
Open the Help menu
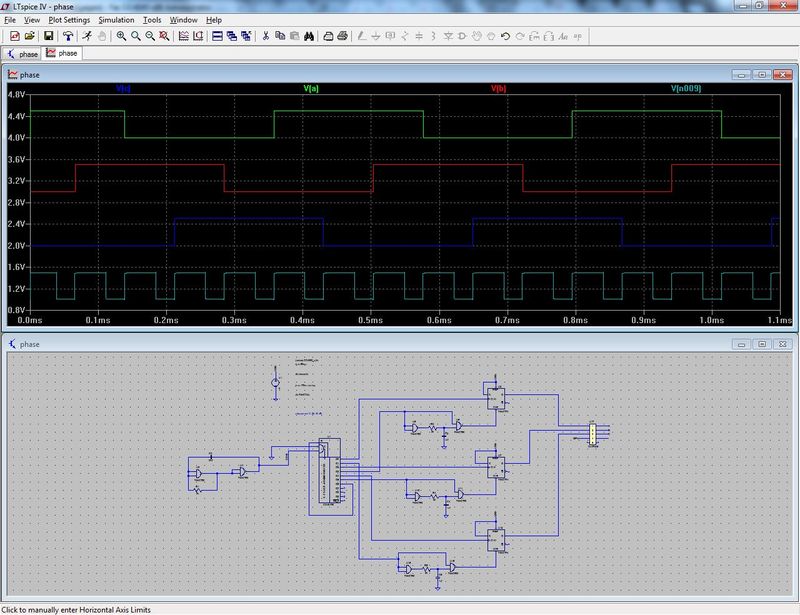pyautogui.click(x=214, y=20)
